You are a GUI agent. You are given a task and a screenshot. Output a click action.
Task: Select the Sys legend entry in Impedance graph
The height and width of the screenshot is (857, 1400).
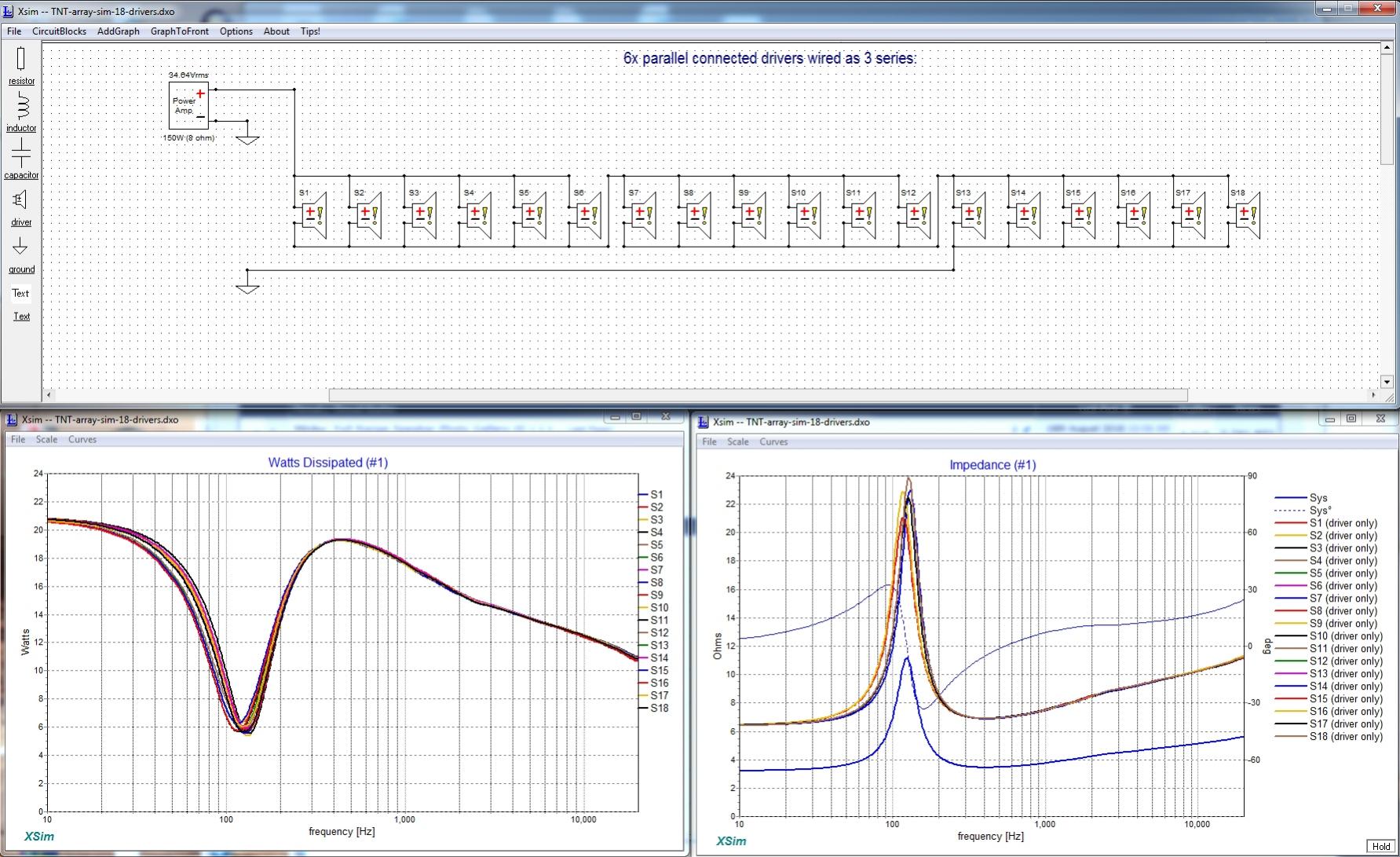click(1301, 498)
